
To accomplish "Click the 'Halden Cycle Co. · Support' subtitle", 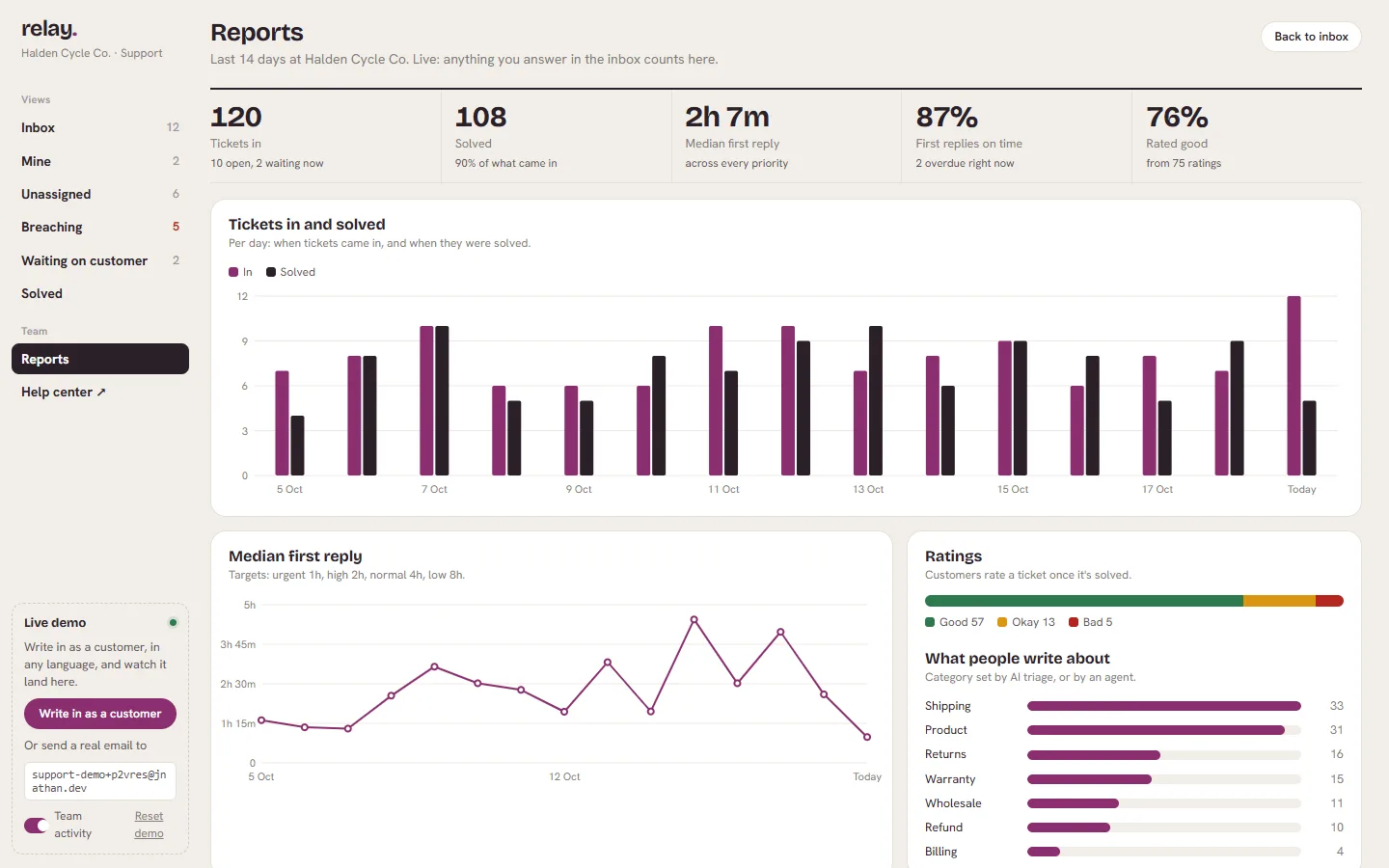I will point(92,53).
